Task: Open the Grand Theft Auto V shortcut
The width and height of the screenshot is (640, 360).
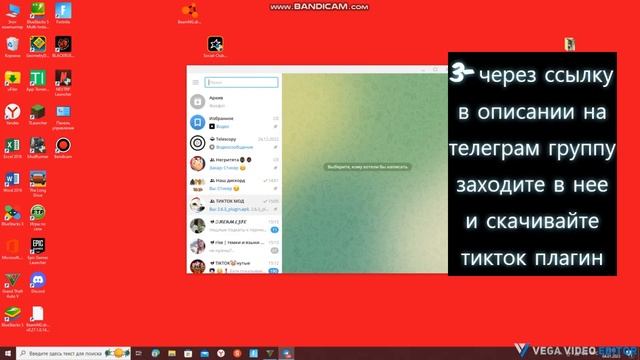Action: (12, 286)
